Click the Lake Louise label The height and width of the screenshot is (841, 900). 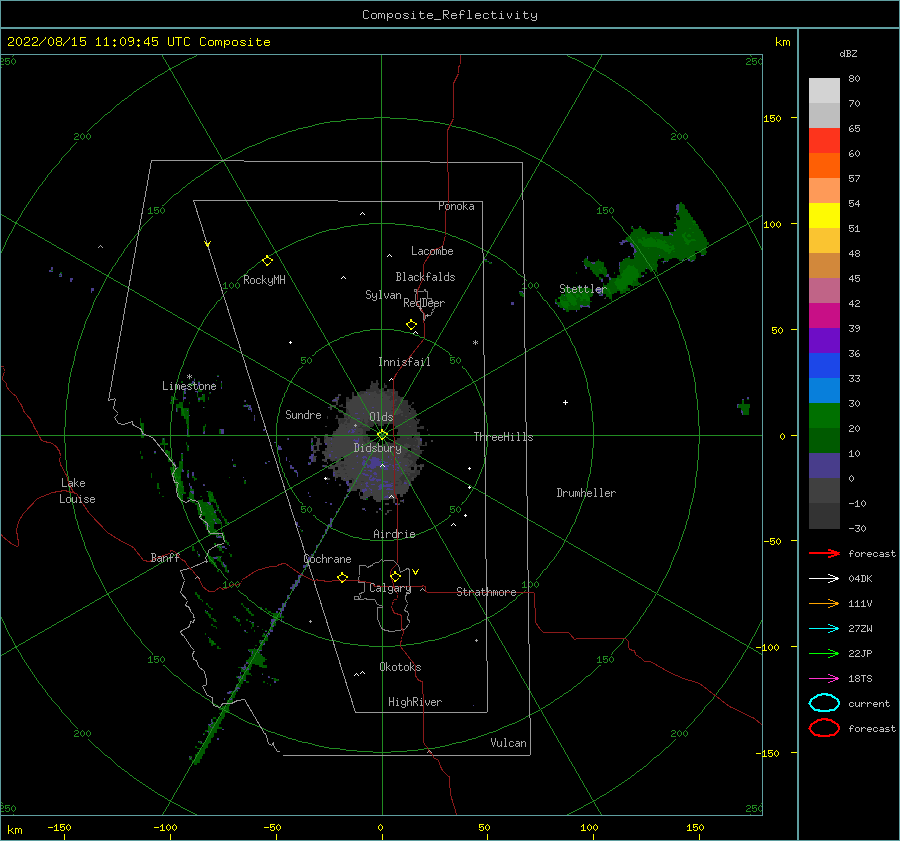[x=77, y=491]
